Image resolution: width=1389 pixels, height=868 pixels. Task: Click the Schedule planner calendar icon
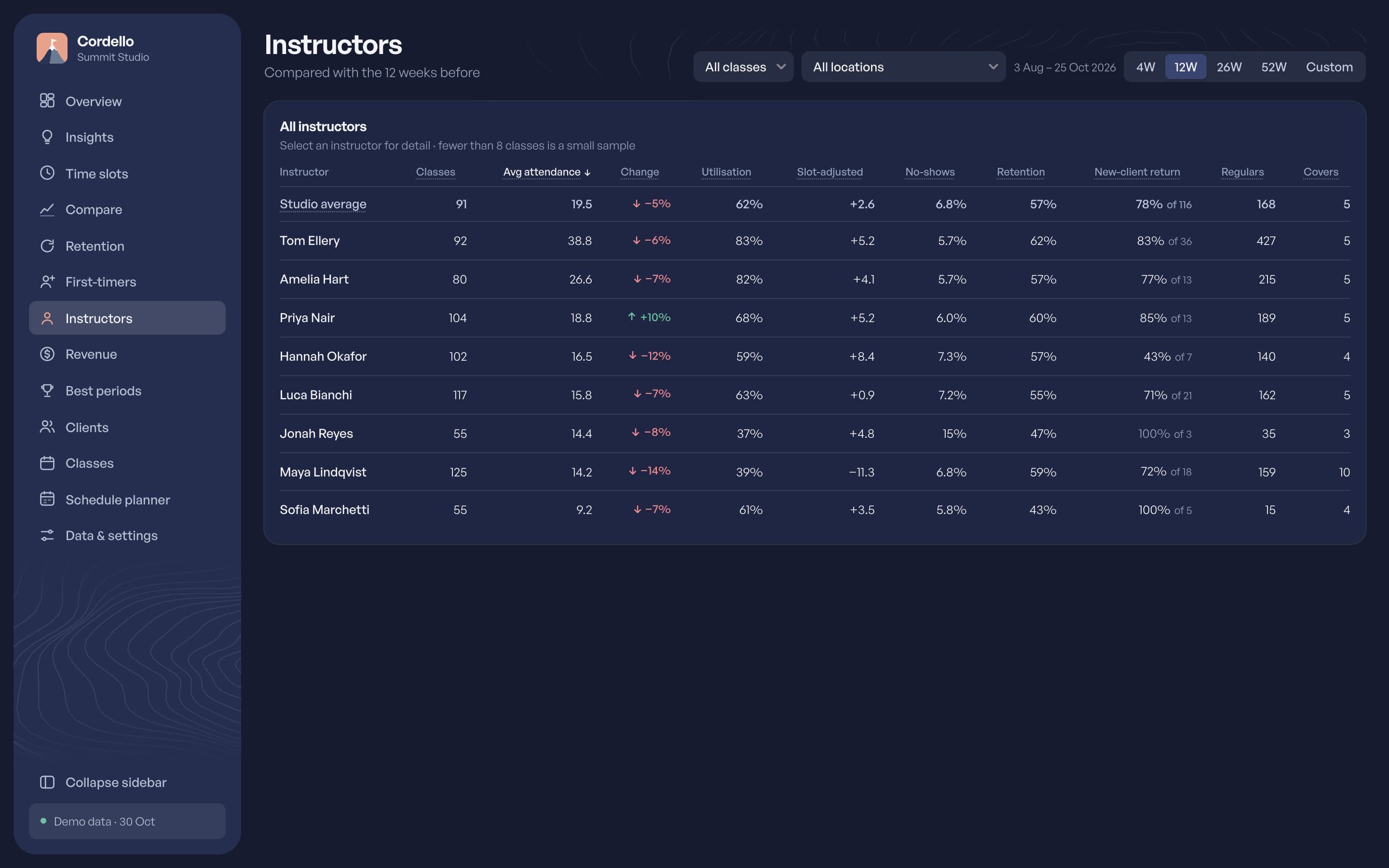tap(47, 499)
